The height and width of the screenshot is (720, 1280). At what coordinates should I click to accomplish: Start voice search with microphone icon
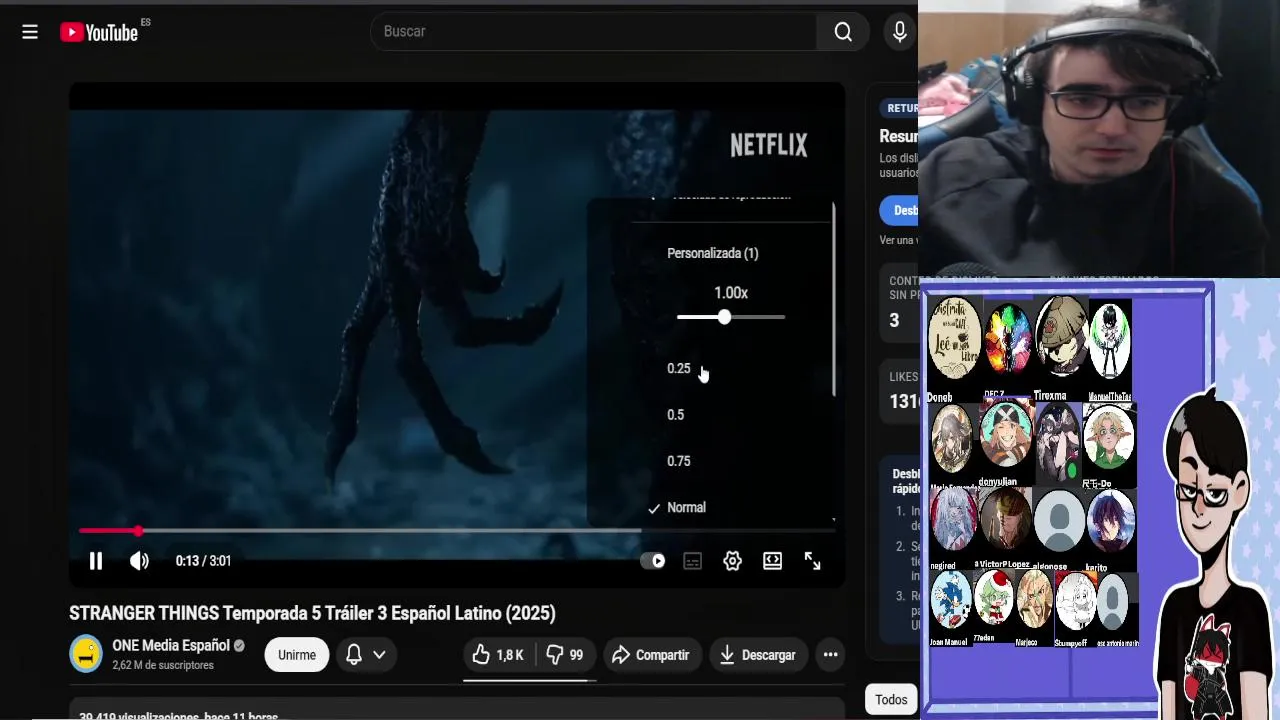pos(900,32)
